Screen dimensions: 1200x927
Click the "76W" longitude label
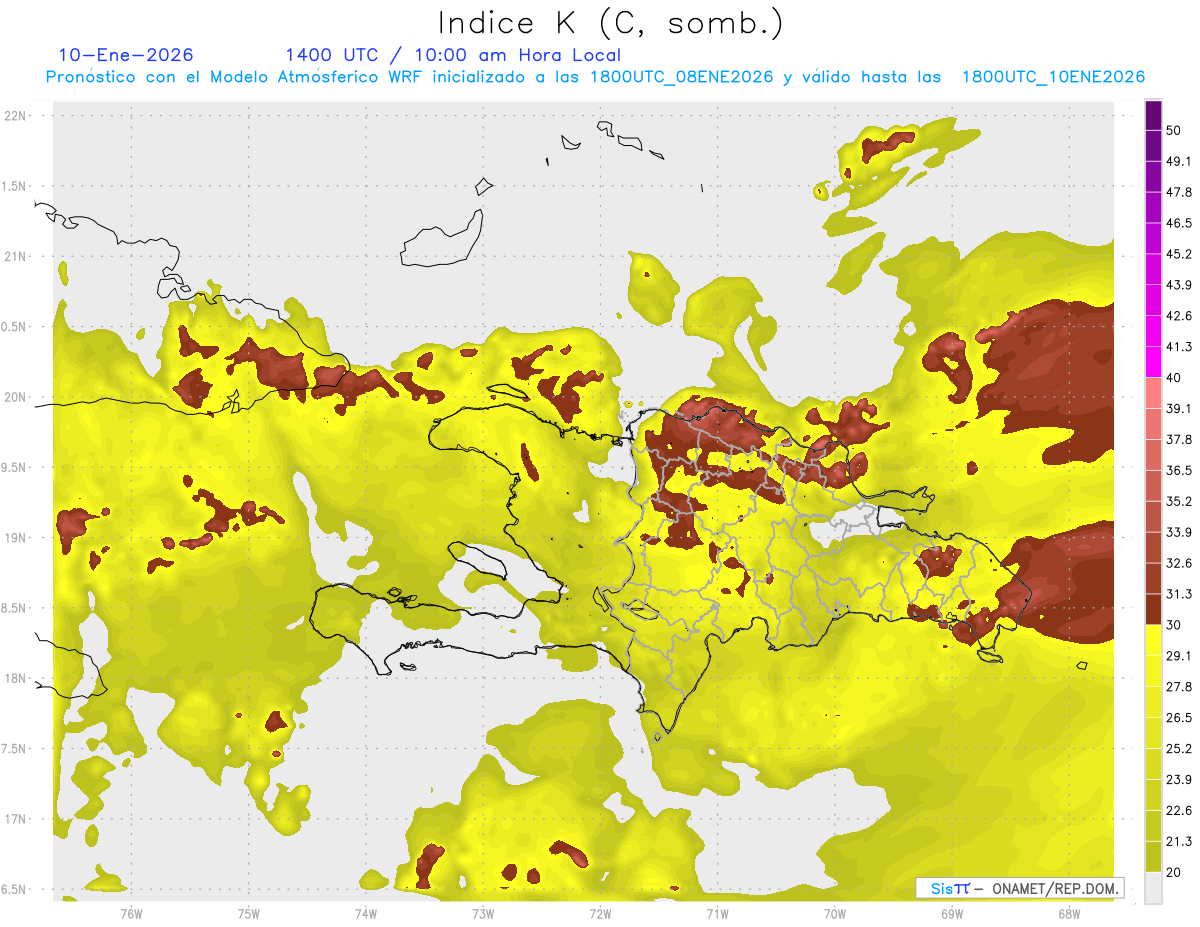pyautogui.click(x=131, y=914)
